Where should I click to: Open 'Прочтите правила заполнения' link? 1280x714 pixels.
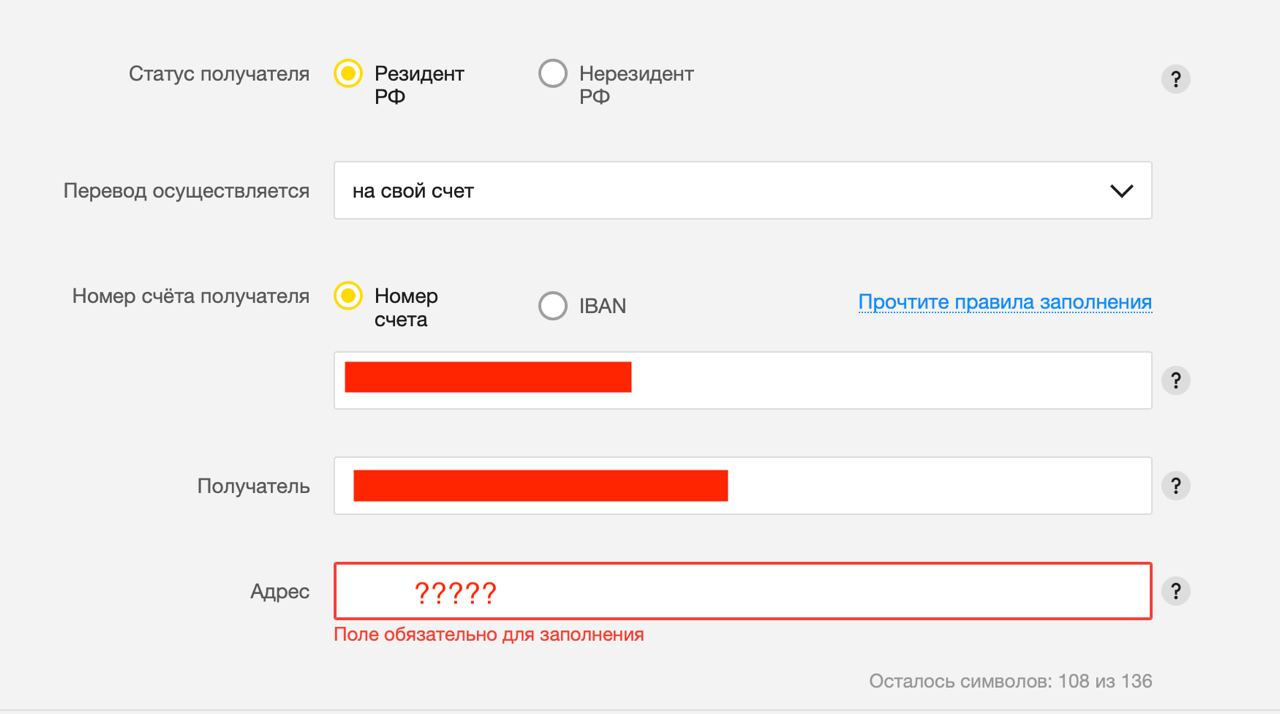[1004, 302]
